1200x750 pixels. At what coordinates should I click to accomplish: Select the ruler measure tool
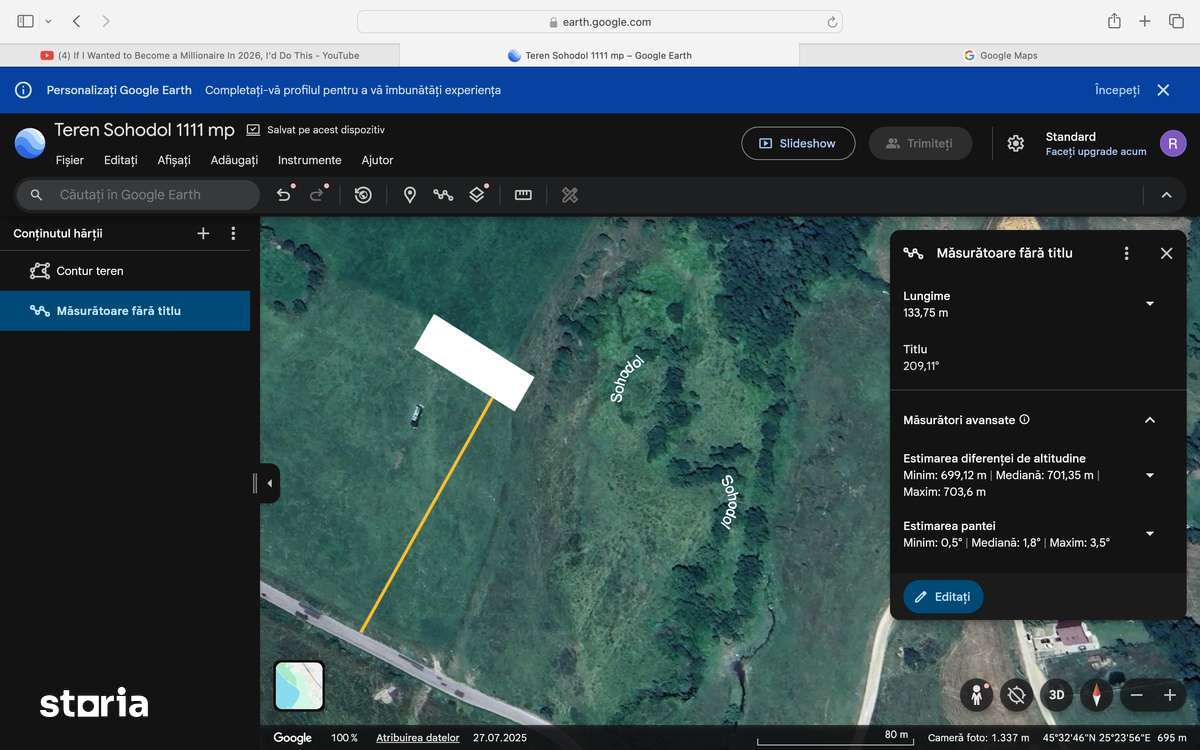(523, 195)
